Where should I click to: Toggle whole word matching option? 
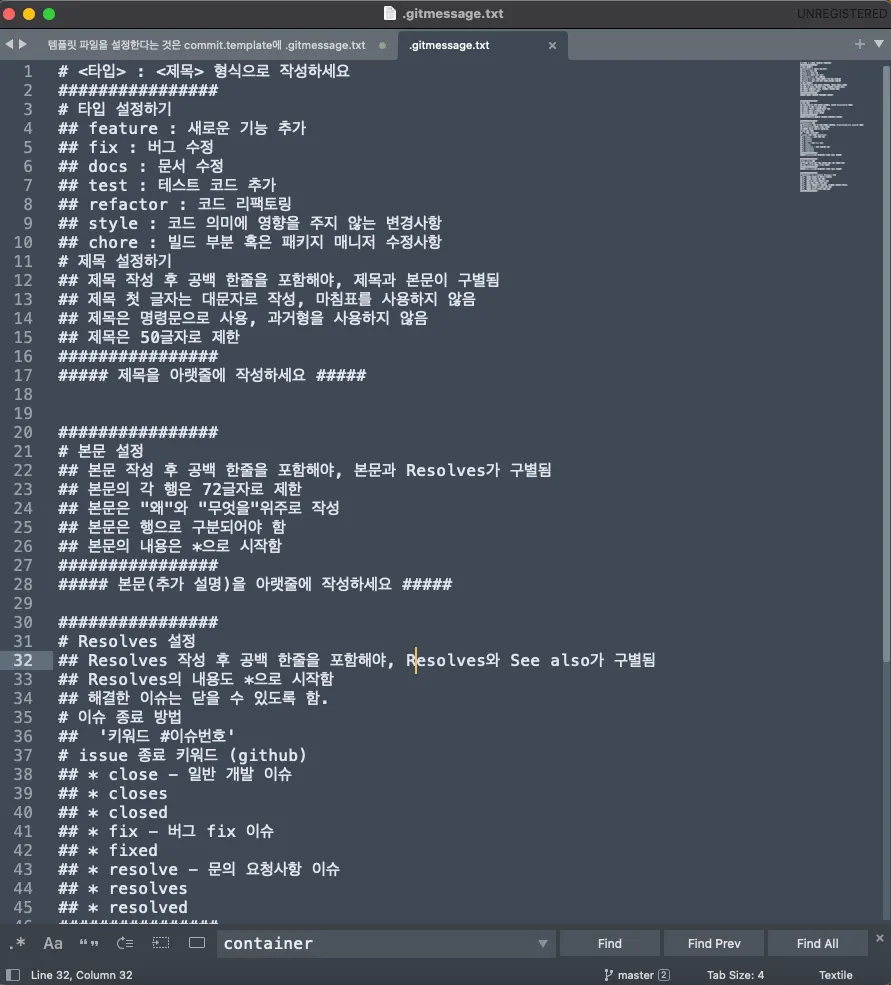click(89, 943)
